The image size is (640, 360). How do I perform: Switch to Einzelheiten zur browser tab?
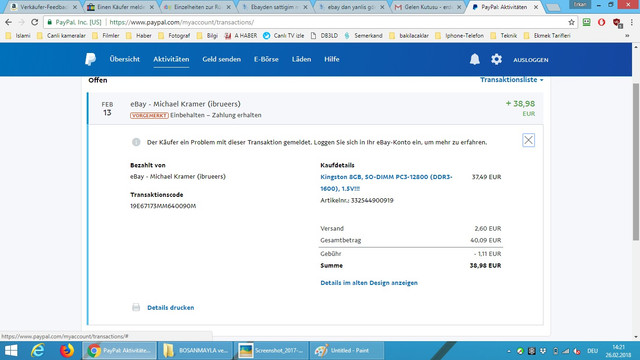pos(197,7)
